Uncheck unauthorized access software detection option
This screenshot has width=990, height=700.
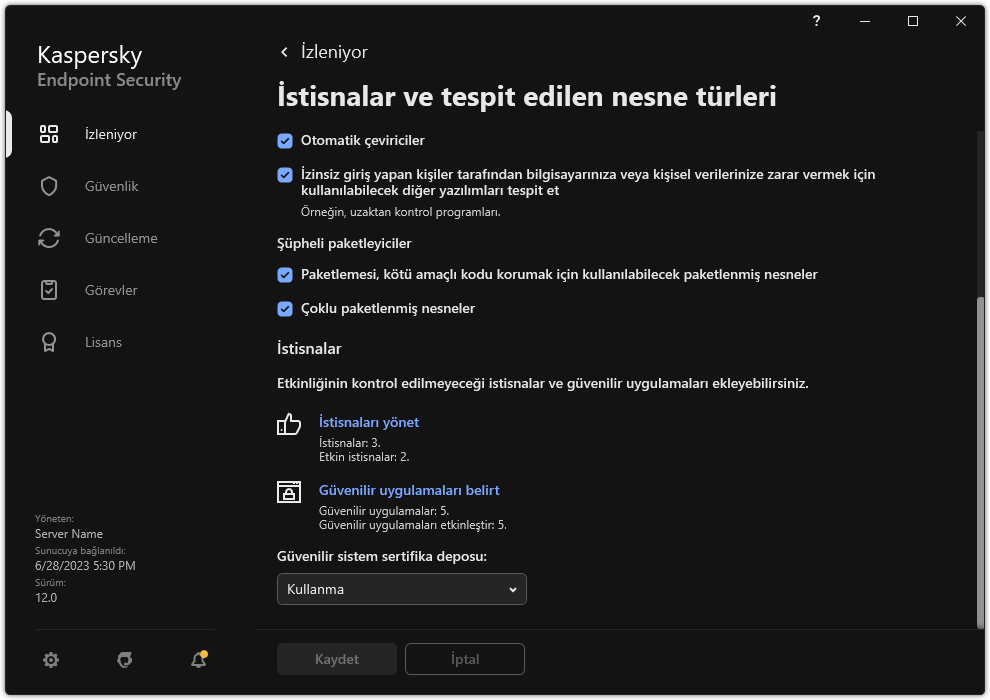tap(285, 173)
